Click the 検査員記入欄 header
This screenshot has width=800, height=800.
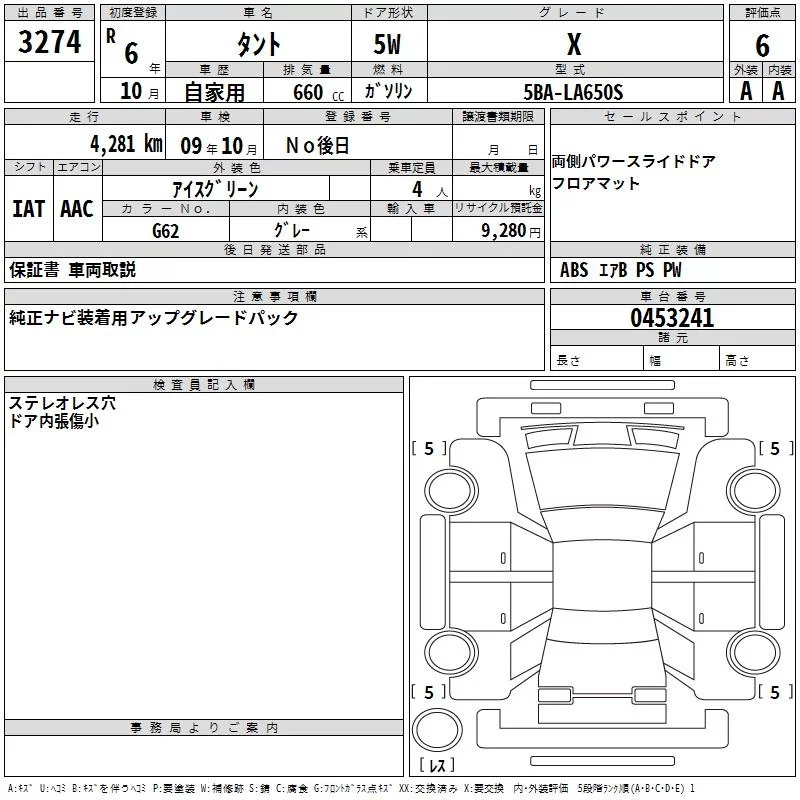point(204,385)
